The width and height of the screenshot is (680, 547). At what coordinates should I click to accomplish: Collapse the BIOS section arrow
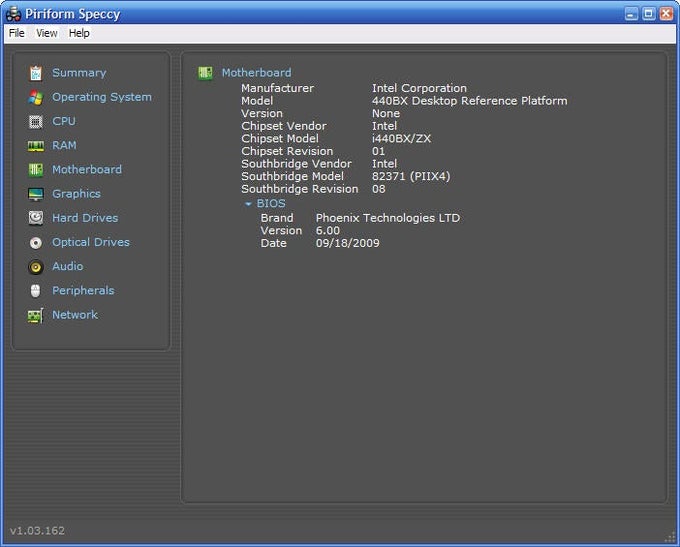point(248,204)
